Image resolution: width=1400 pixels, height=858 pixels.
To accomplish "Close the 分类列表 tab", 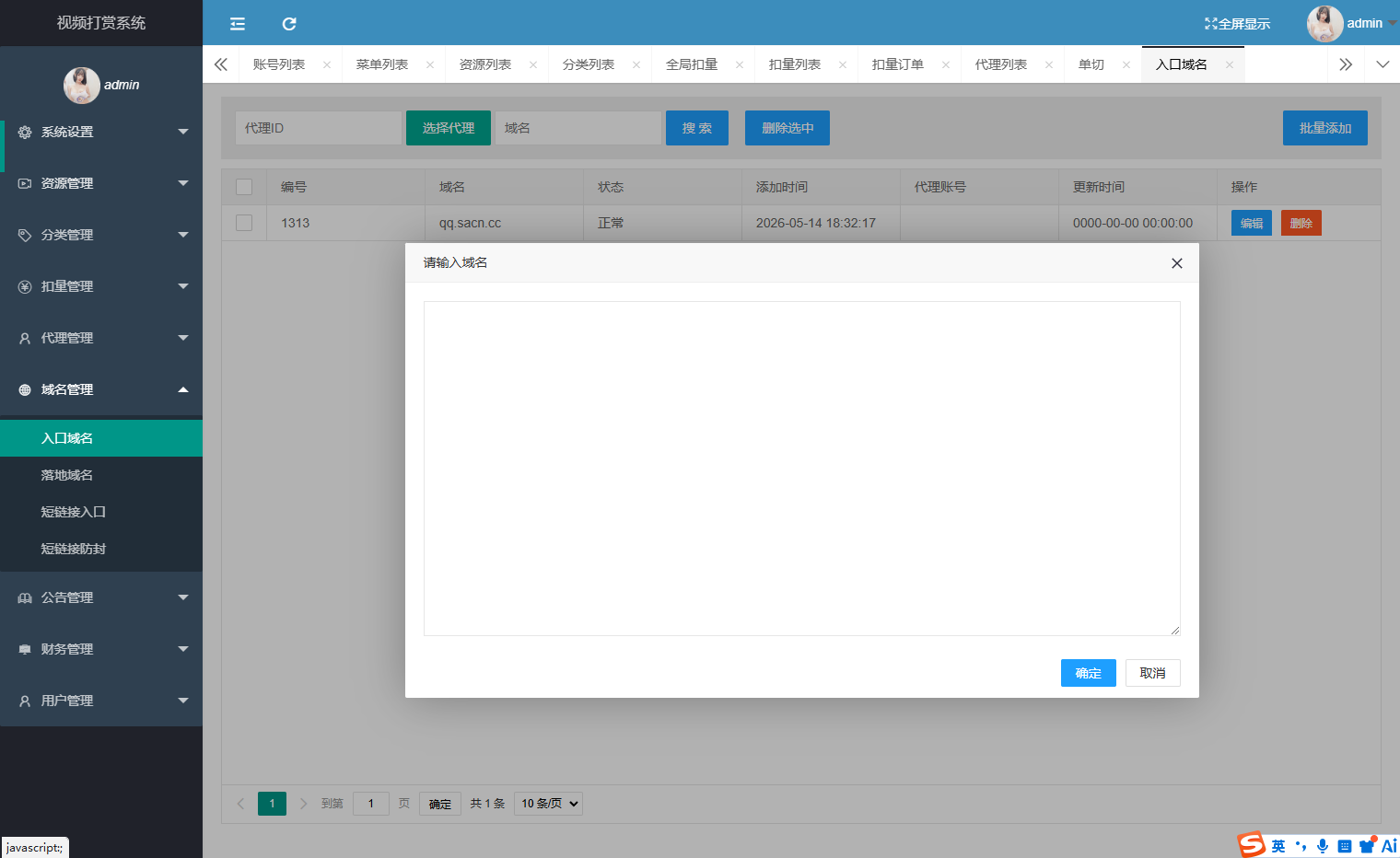I will pyautogui.click(x=636, y=64).
